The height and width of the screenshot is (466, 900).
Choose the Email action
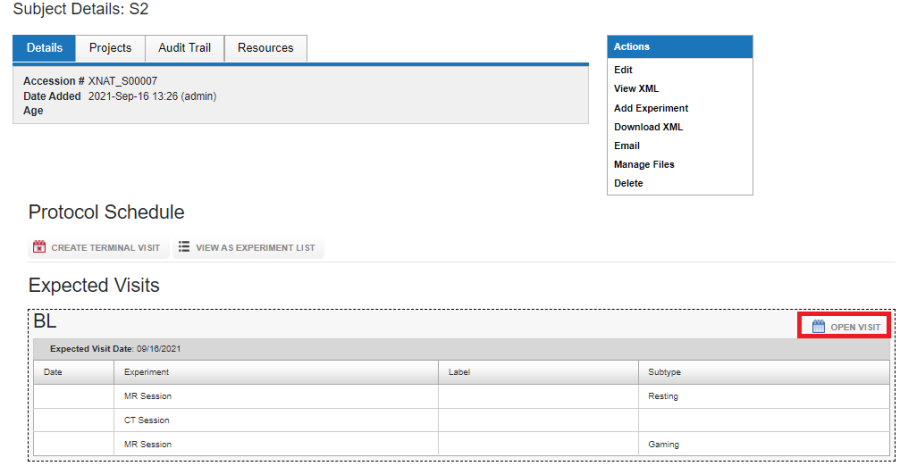tap(627, 146)
